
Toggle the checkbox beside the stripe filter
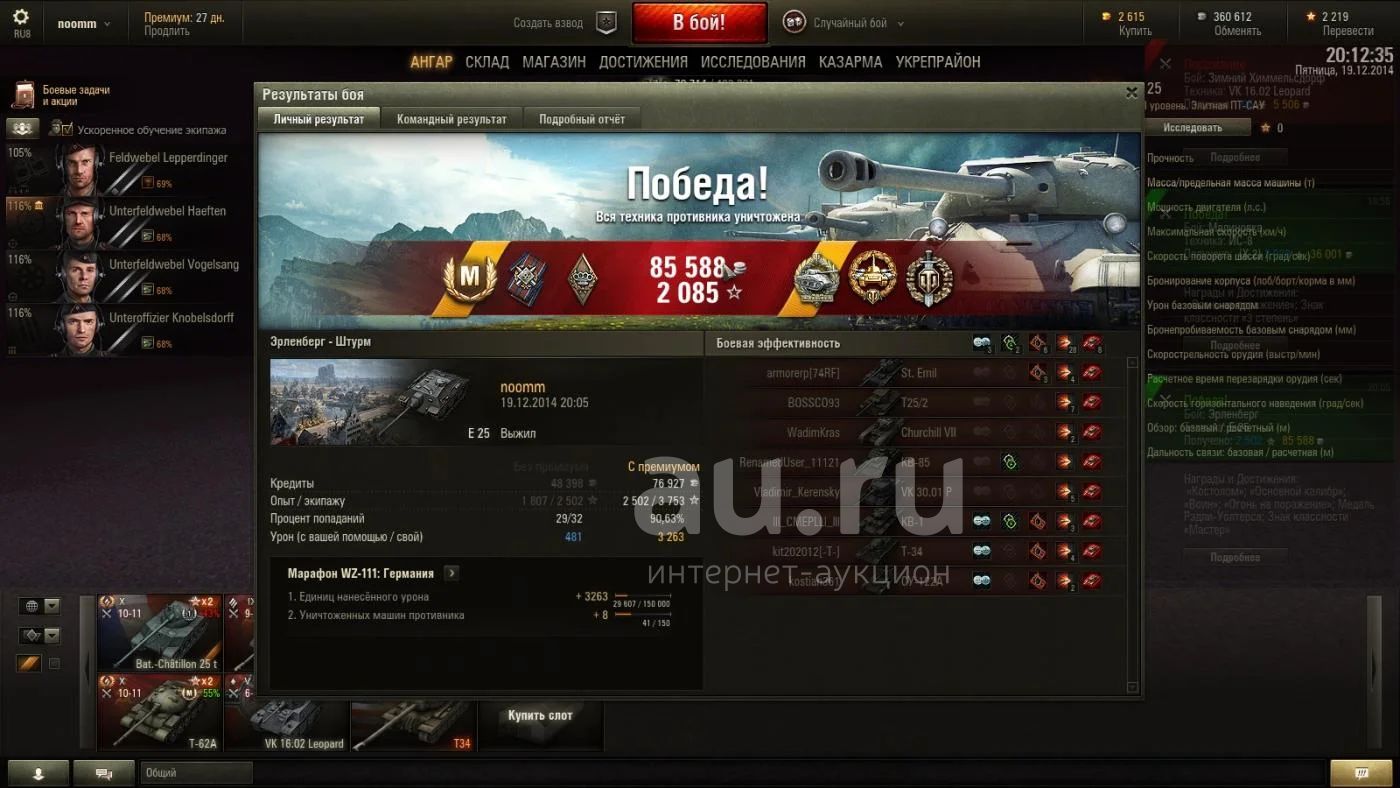[55, 663]
